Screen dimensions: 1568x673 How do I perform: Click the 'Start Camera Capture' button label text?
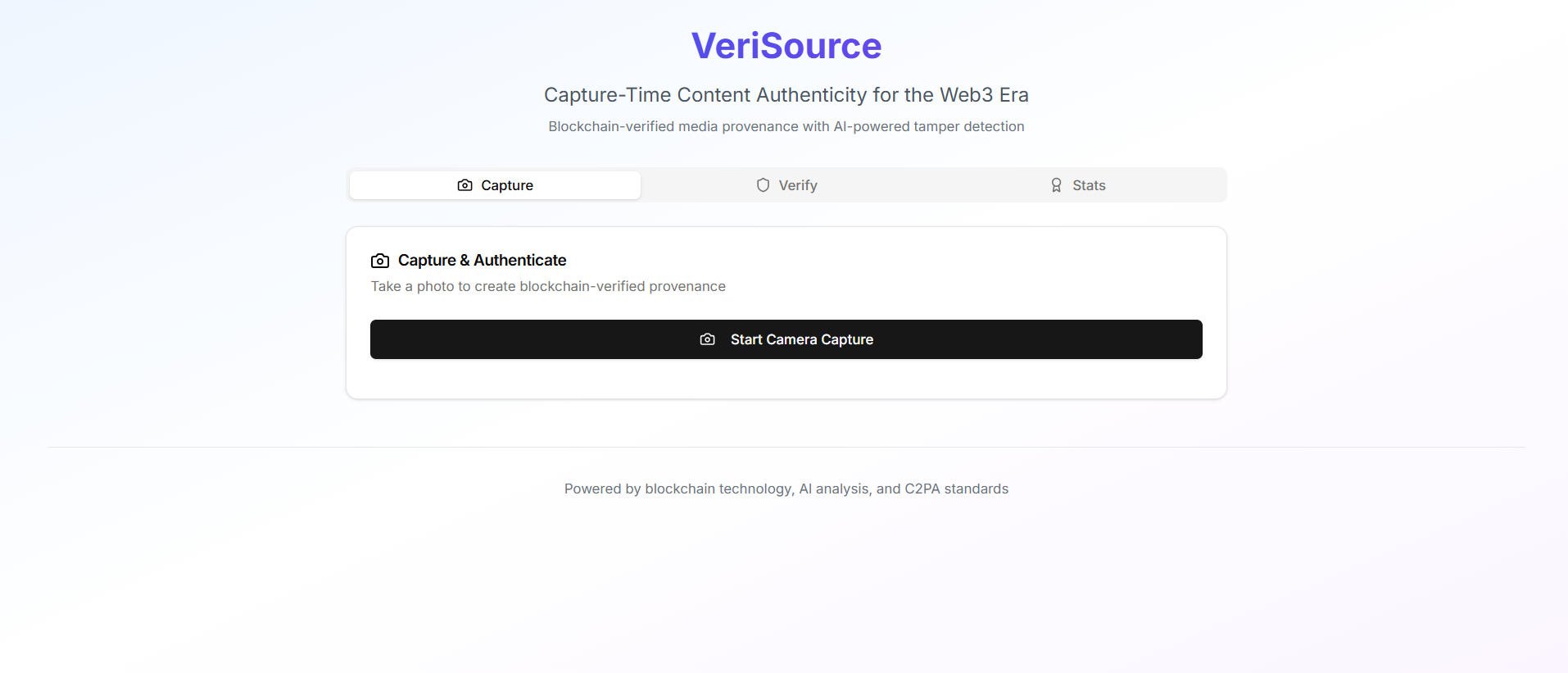802,339
